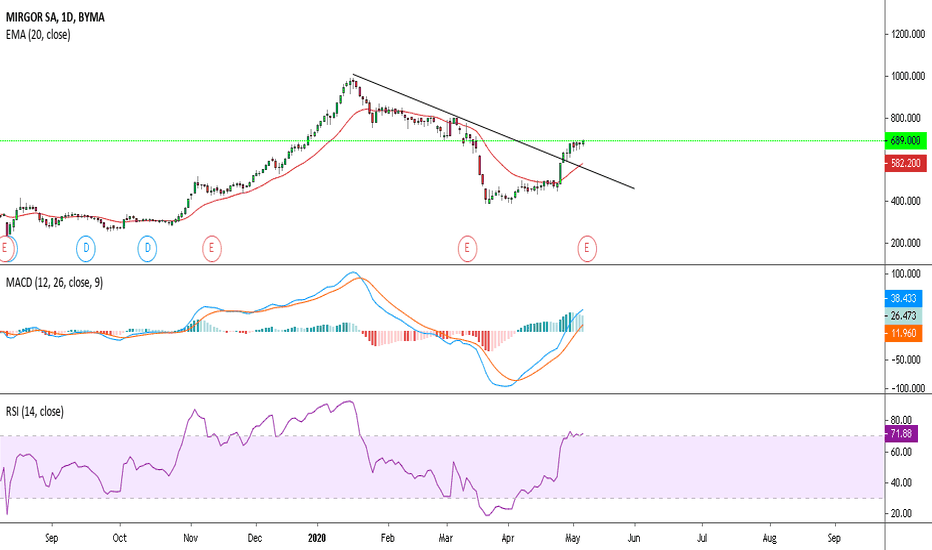The width and height of the screenshot is (932, 550).
Task: Click the 80.00 RSI axis label
Action: coord(901,420)
